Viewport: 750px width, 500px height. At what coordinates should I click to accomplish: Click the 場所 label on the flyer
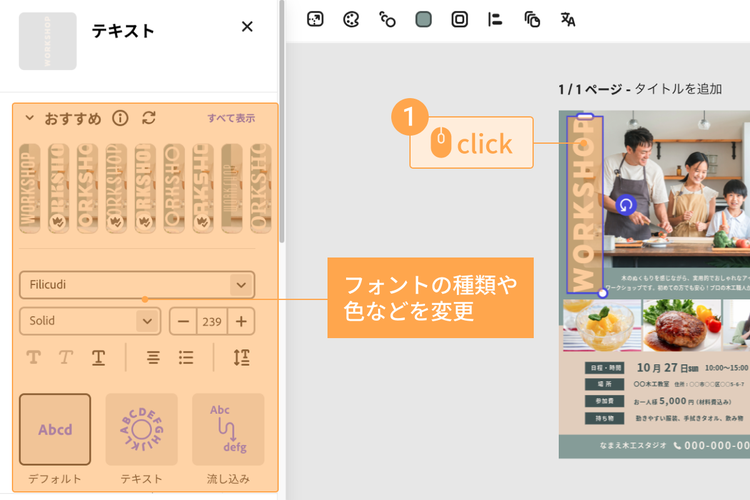605,384
